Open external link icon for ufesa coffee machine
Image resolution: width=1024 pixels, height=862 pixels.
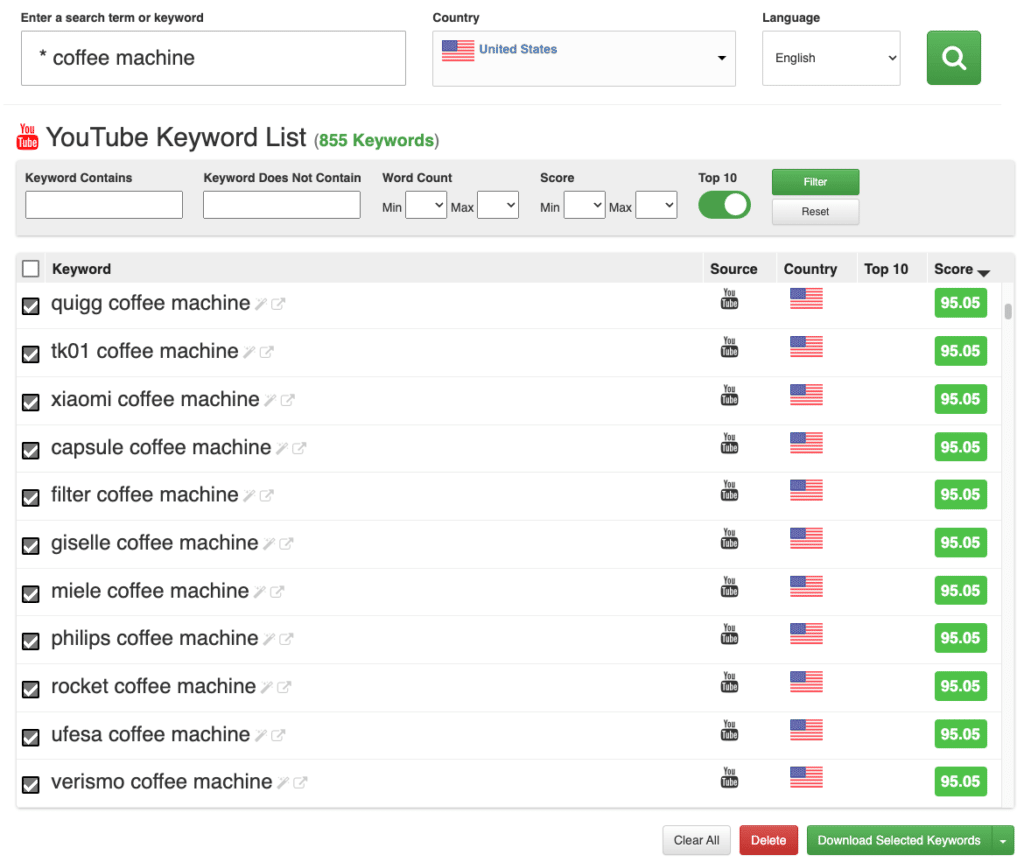[x=278, y=736]
